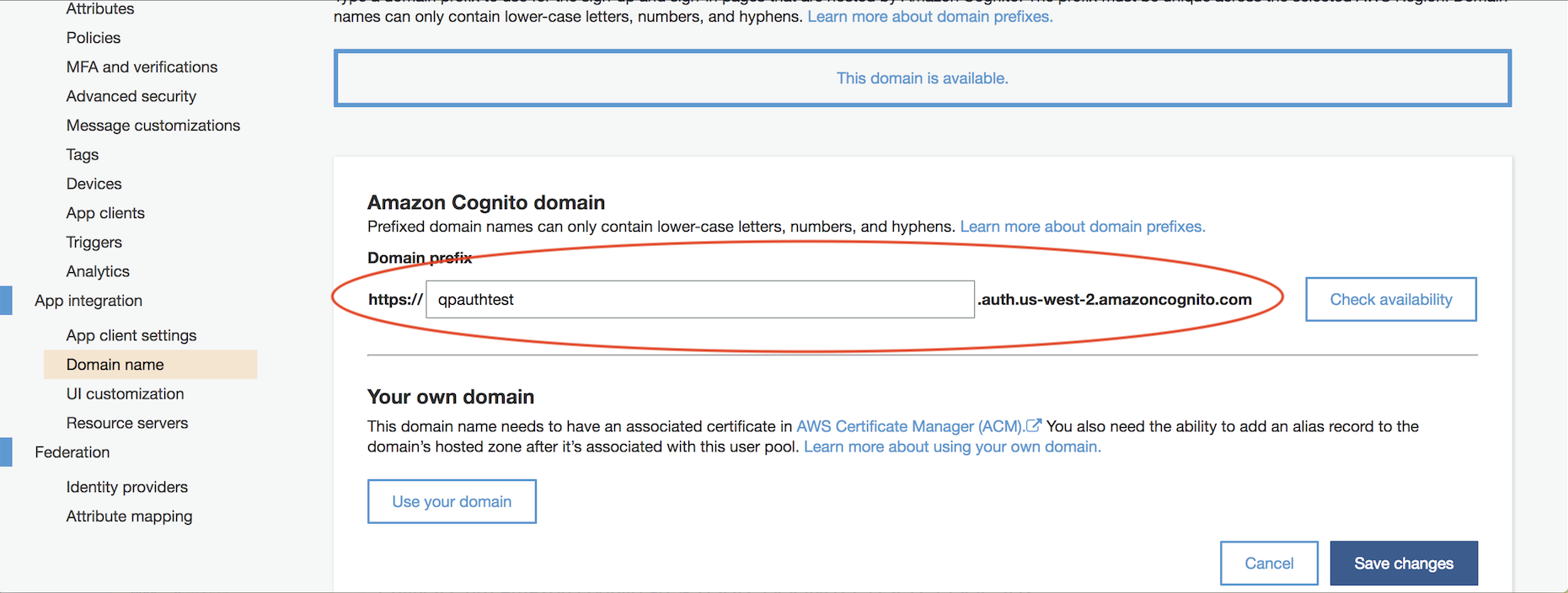The image size is (1568, 593).
Task: Select Federation section heading
Action: tap(72, 452)
